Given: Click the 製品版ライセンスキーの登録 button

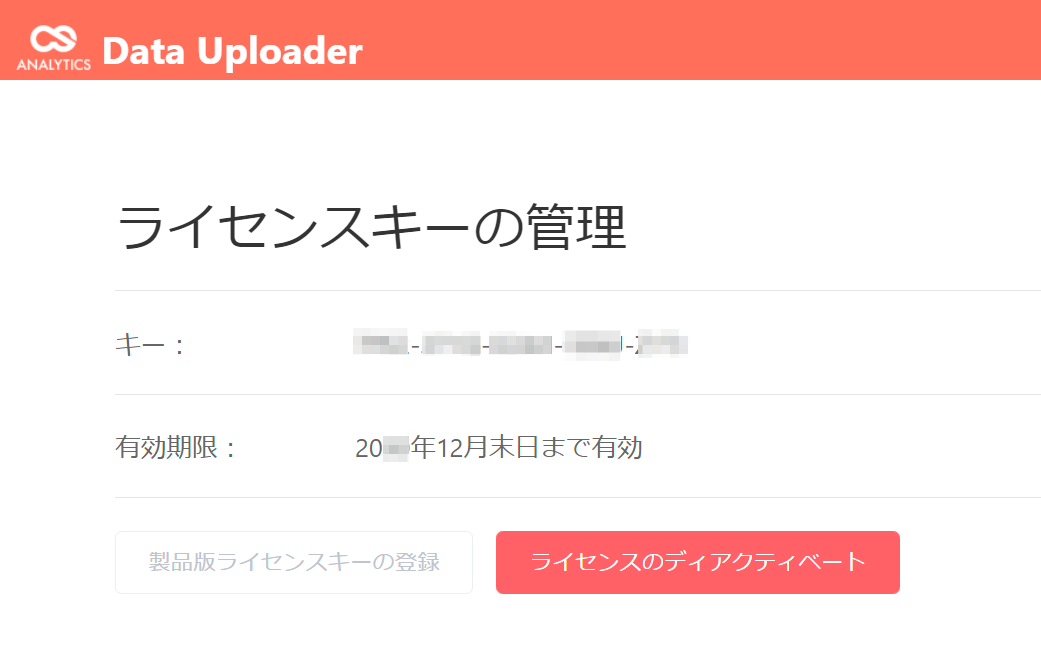Looking at the screenshot, I should [294, 562].
